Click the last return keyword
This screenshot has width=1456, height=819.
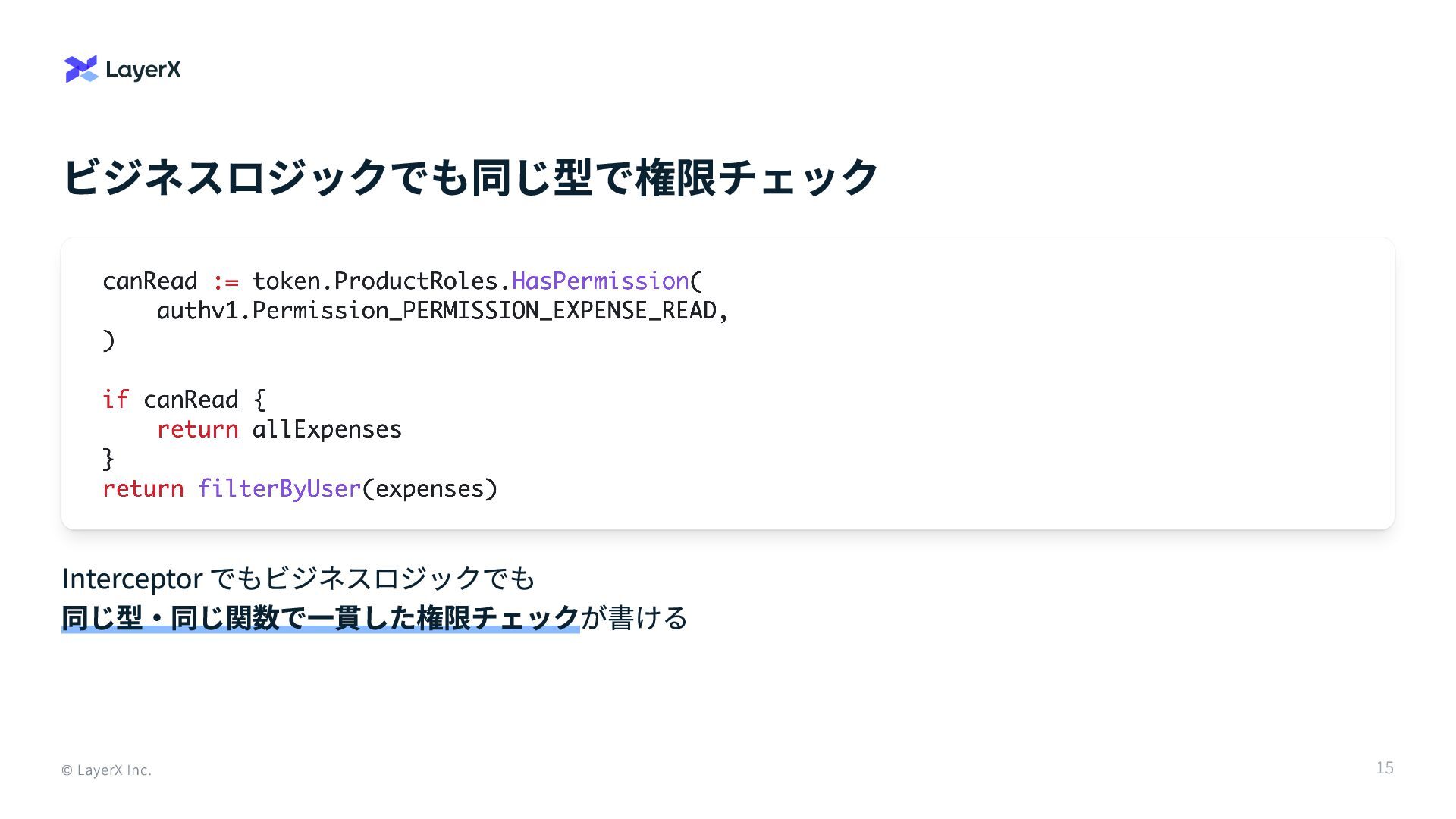(143, 488)
